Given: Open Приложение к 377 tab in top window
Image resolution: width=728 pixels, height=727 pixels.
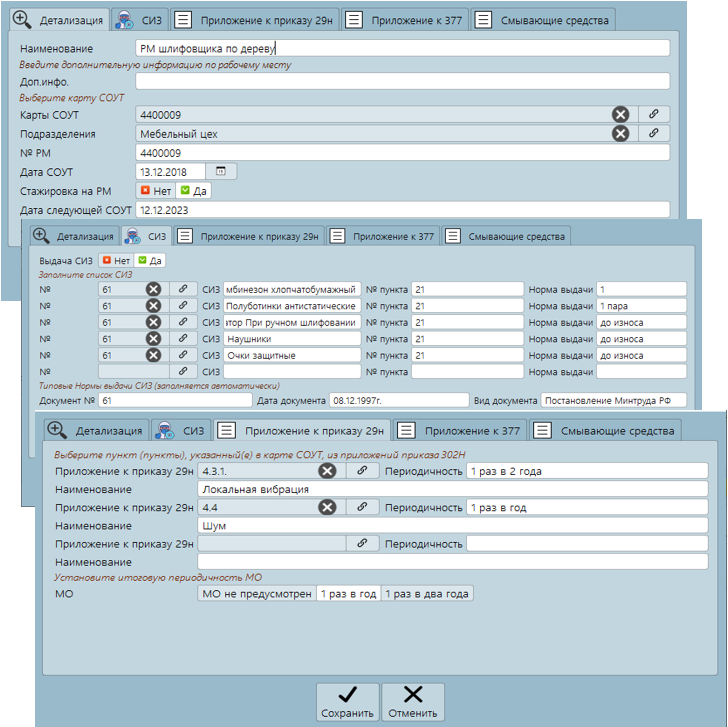Looking at the screenshot, I should point(405,20).
